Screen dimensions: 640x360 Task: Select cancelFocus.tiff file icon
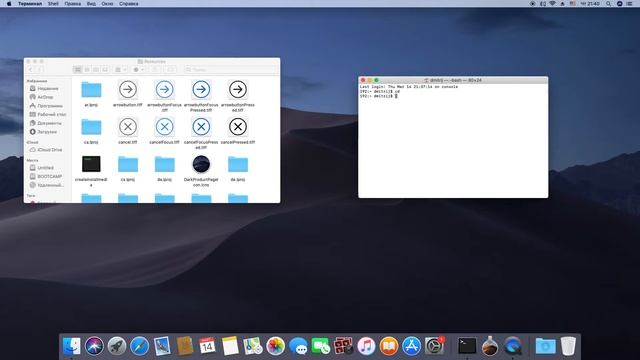[164, 127]
